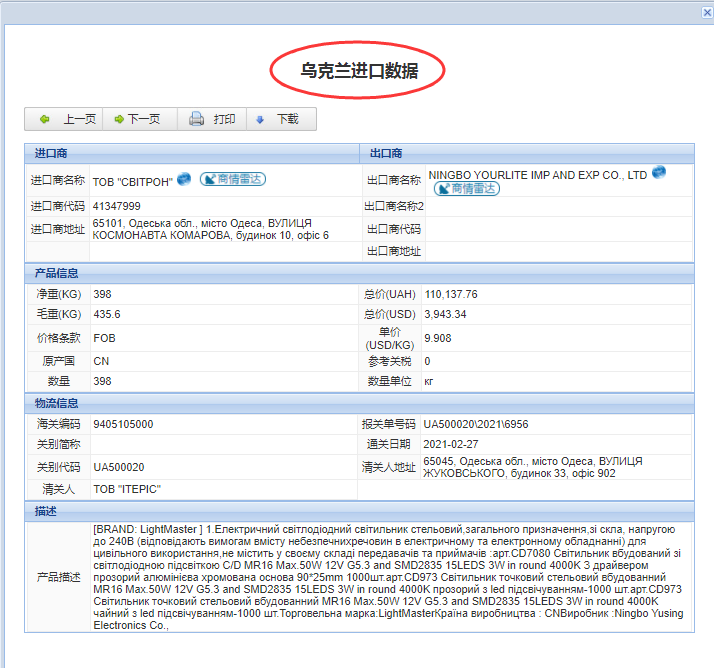Open 商情雷达 badge under NINGBO YOURLITE
Image resolution: width=714 pixels, height=668 pixels.
(x=464, y=188)
